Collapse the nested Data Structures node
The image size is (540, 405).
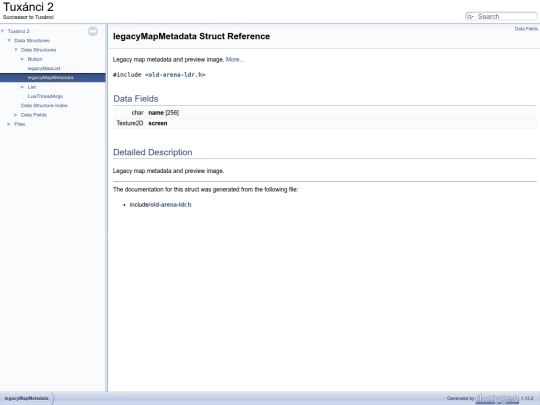coord(16,50)
